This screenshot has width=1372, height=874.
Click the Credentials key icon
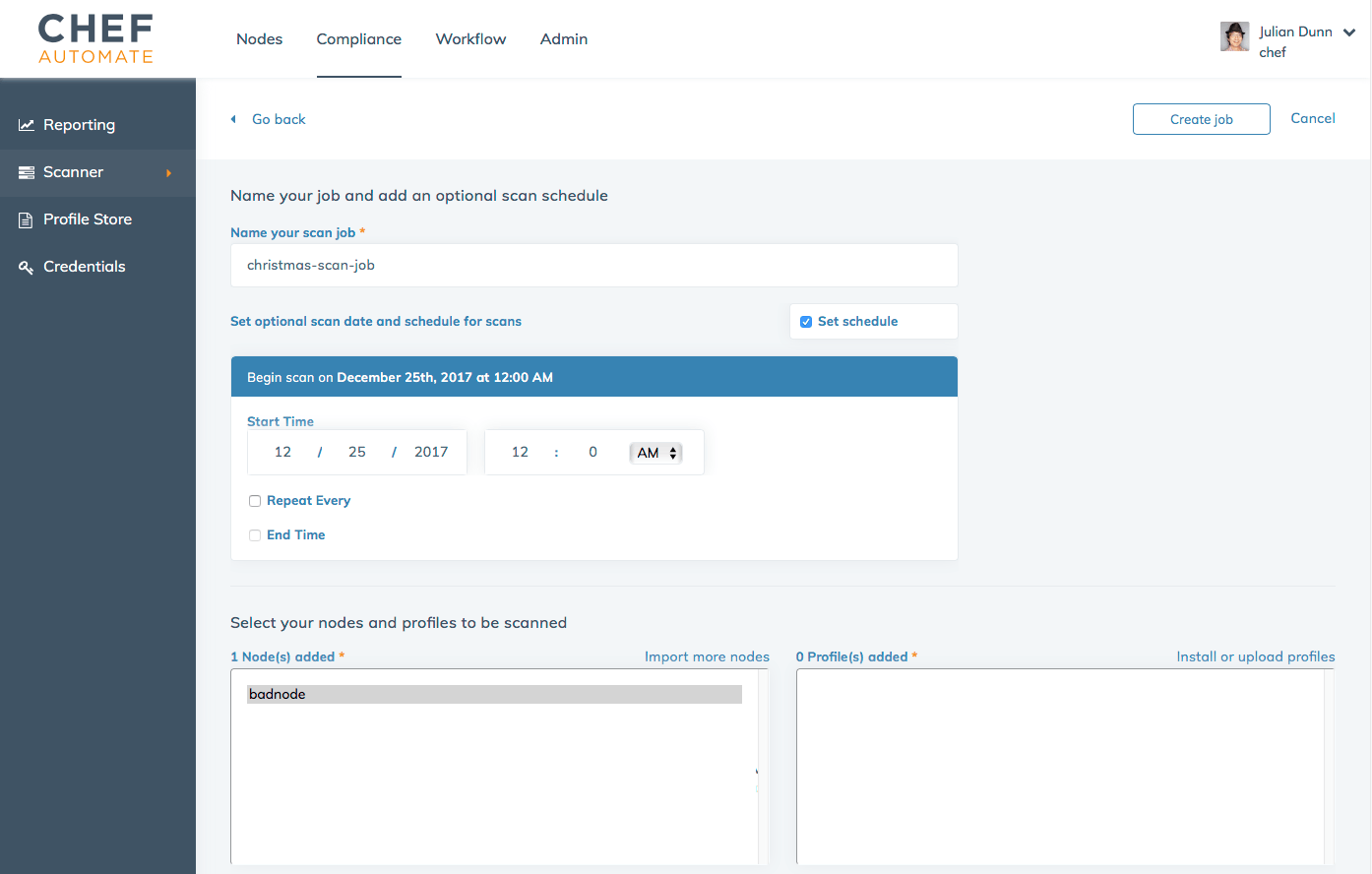(x=26, y=266)
